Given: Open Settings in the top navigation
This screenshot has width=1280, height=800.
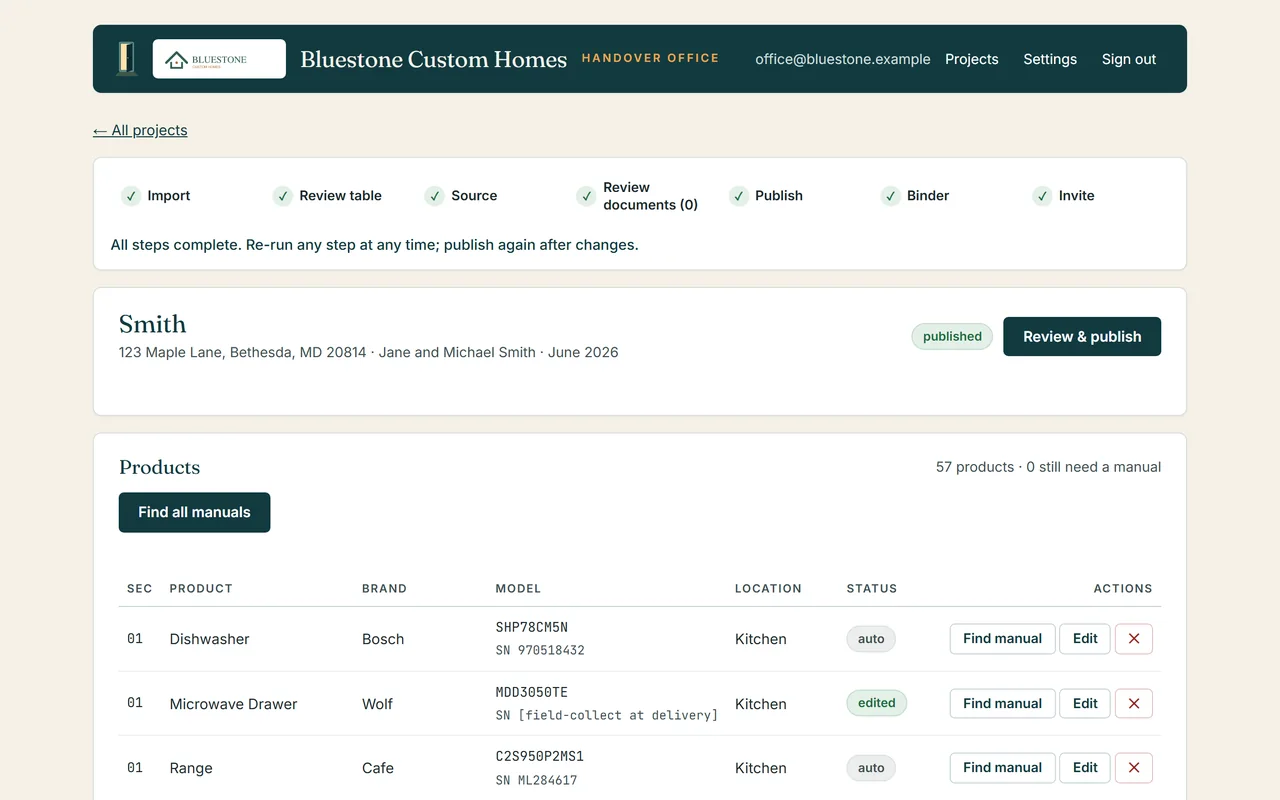Looking at the screenshot, I should (1050, 59).
